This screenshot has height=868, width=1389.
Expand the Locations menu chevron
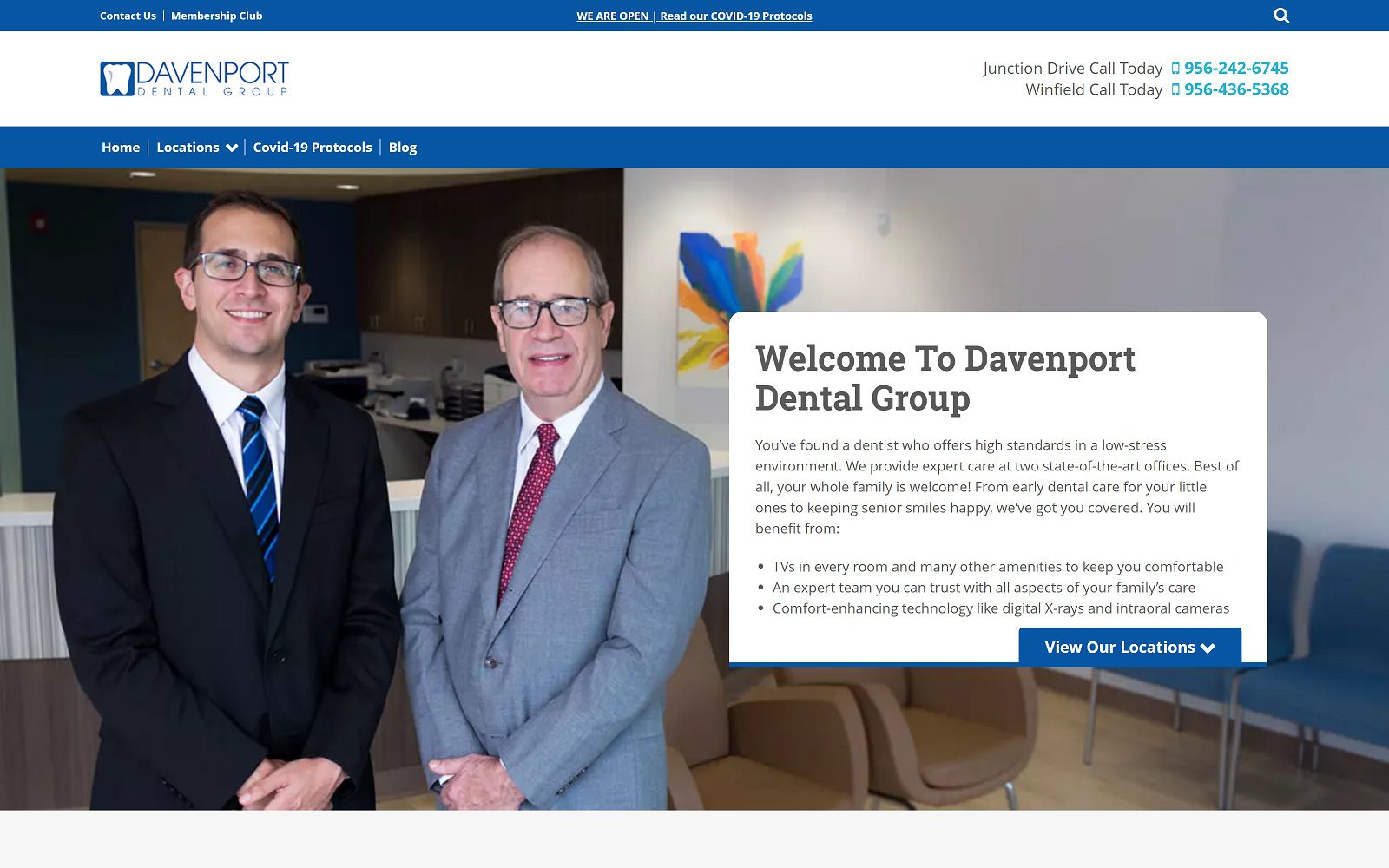[232, 148]
